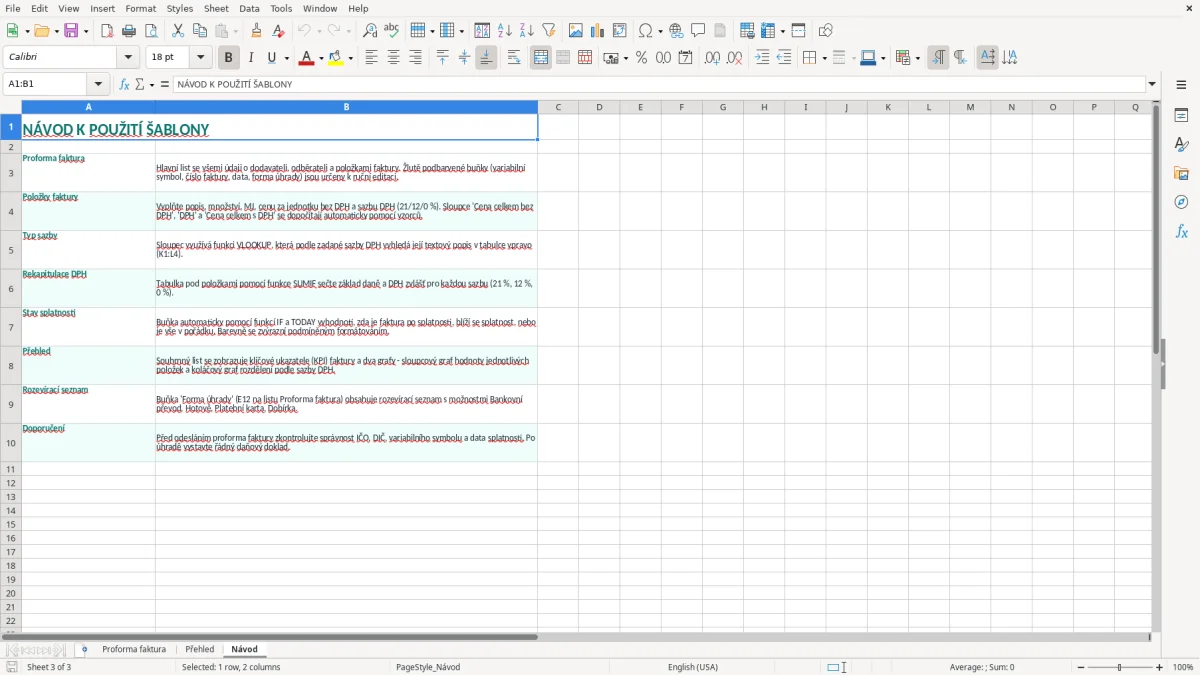
Task: Open Save button dropdown arrow
Action: 85,31
